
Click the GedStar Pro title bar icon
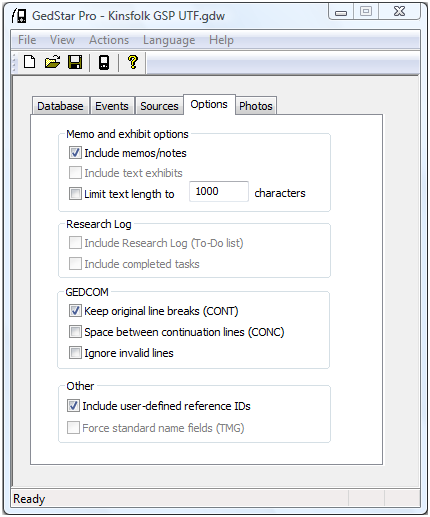coord(19,16)
